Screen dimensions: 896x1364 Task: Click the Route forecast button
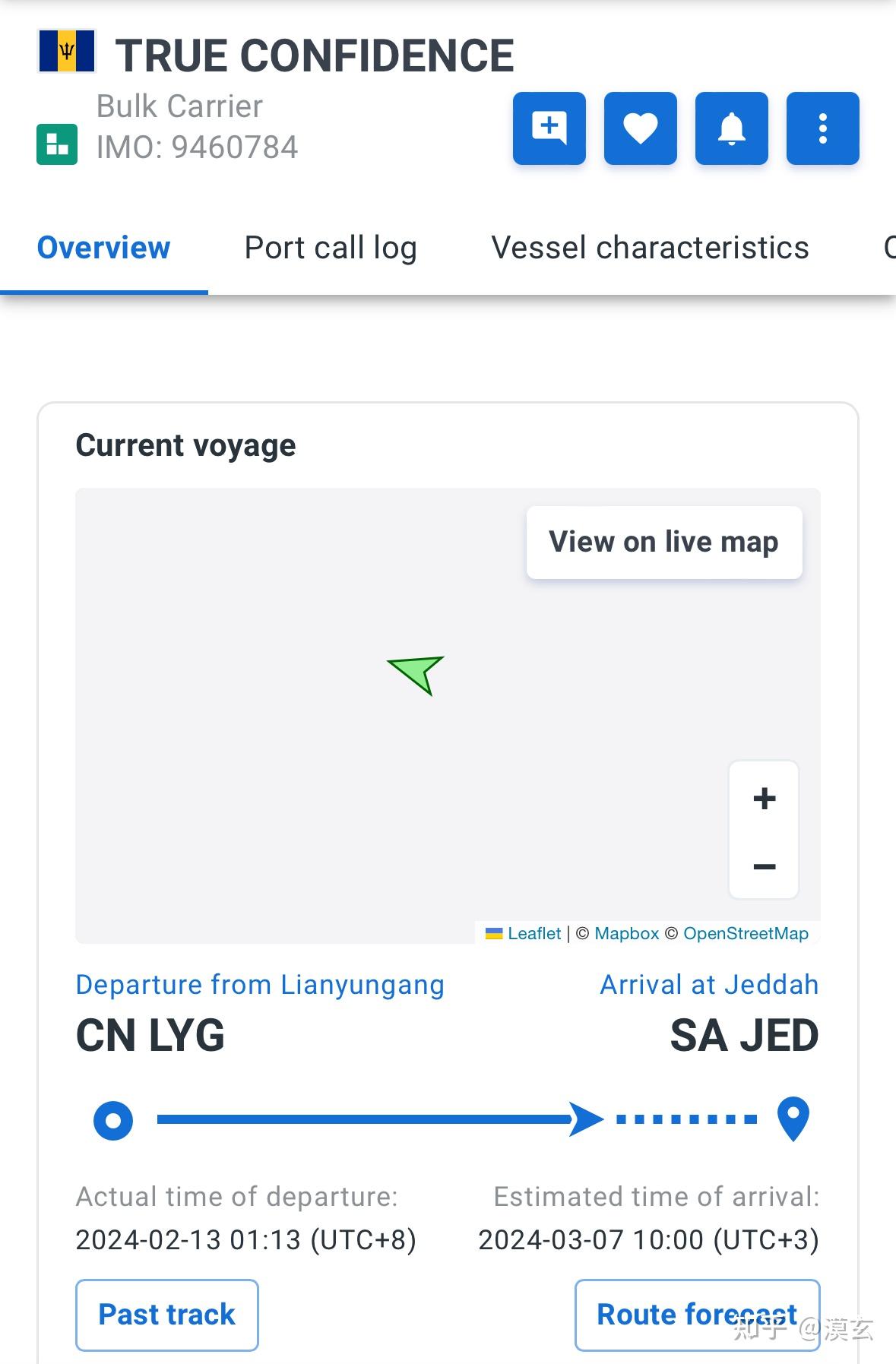(x=697, y=1315)
